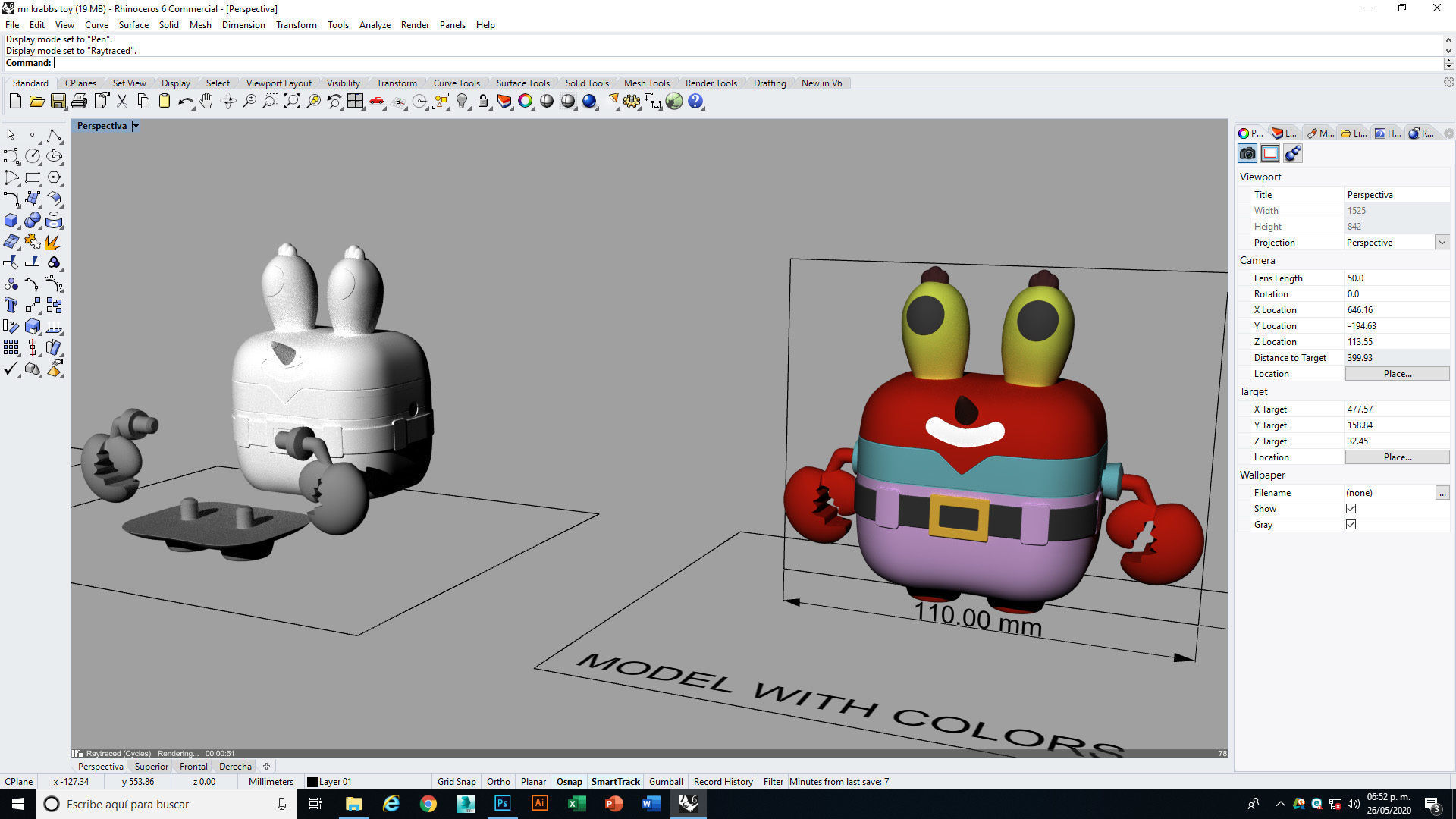Toggle Grid Snap in the status bar
The image size is (1456, 819).
click(457, 782)
